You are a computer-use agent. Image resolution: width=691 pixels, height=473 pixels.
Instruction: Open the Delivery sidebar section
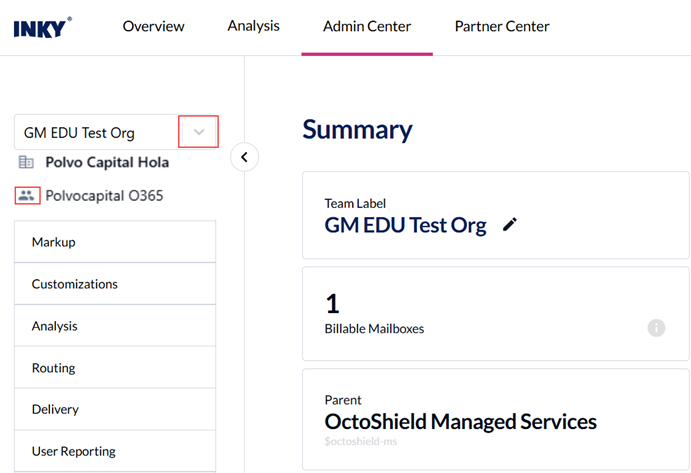pos(114,409)
